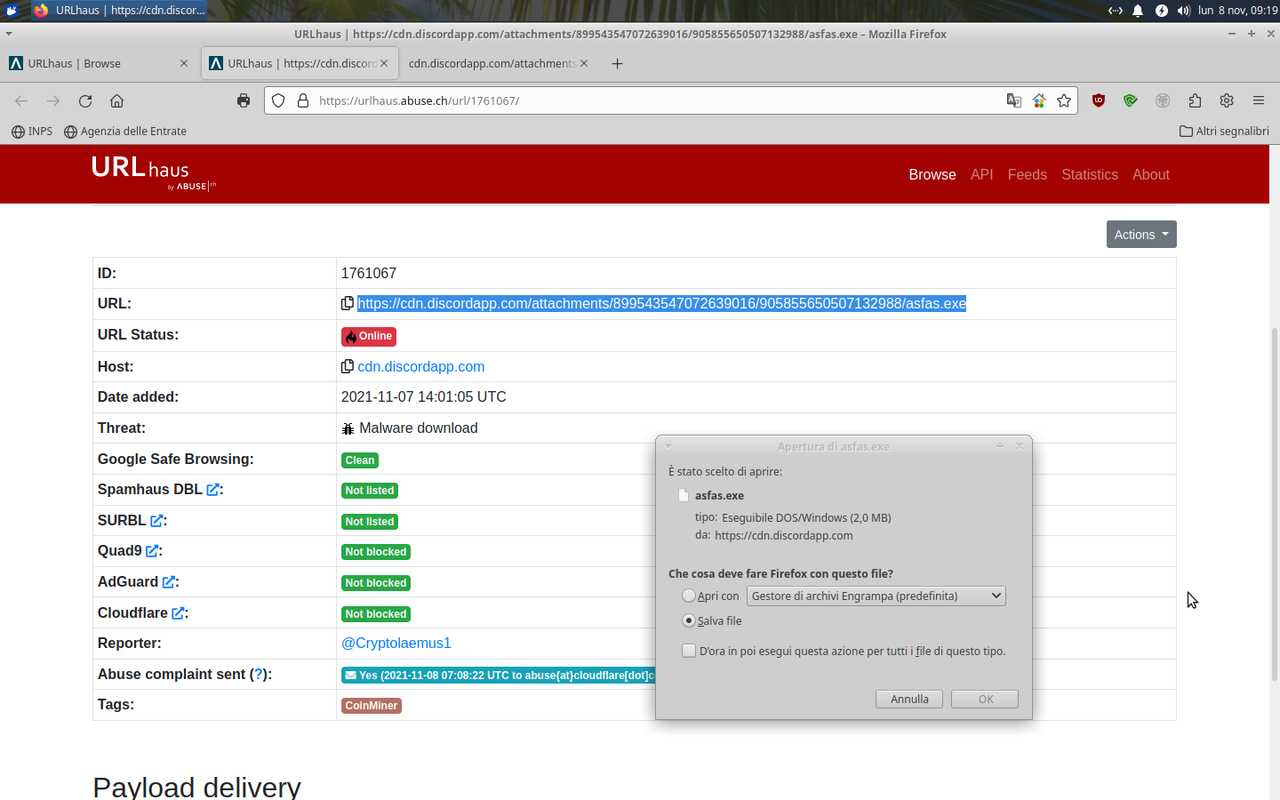Open the INPS bookmark
The width and height of the screenshot is (1280, 800).
coord(32,131)
